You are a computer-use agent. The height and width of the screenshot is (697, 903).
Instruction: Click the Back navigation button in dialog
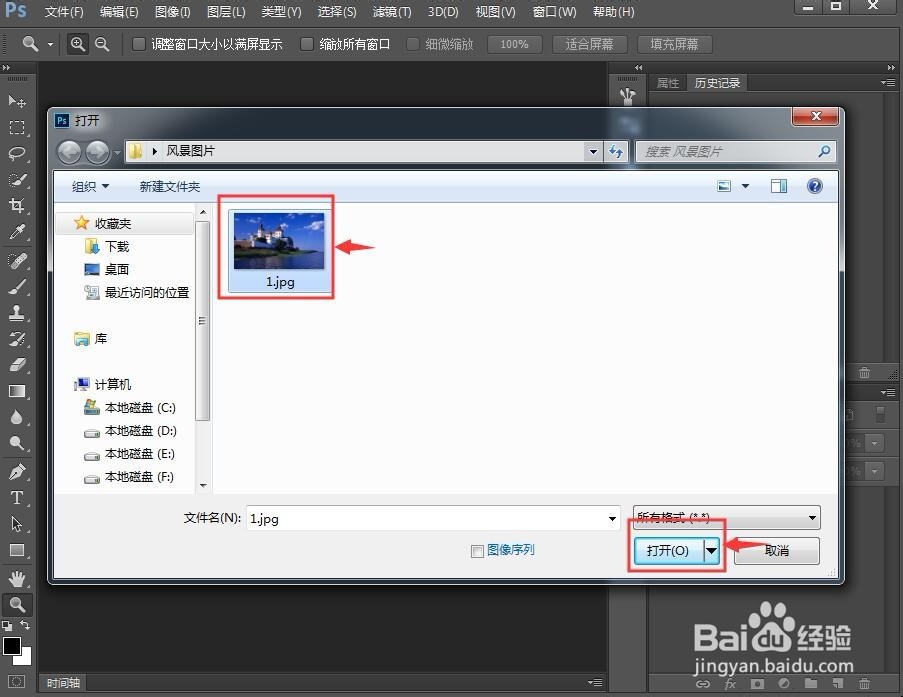70,152
